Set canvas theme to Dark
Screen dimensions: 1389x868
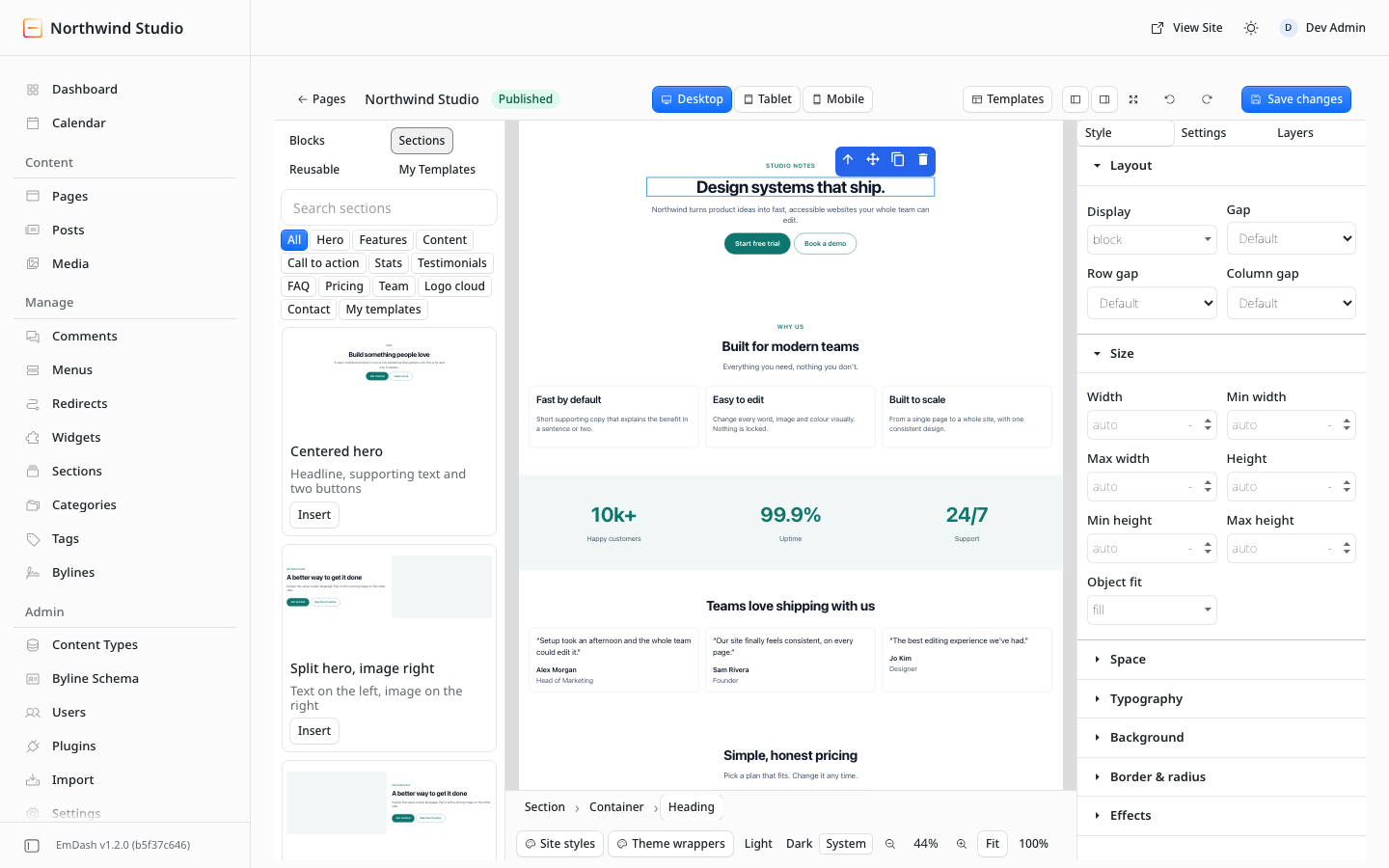[799, 844]
